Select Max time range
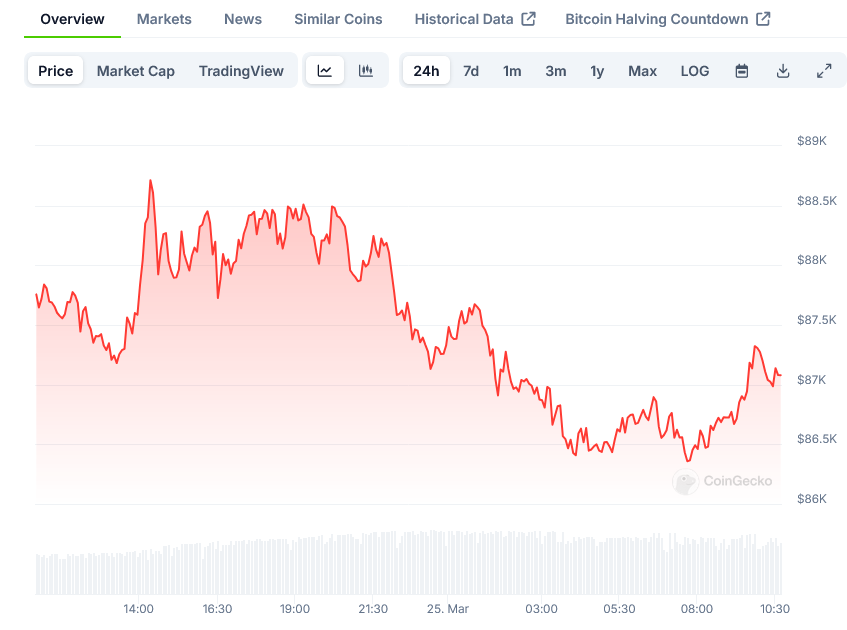Image resolution: width=847 pixels, height=630 pixels. tap(642, 71)
